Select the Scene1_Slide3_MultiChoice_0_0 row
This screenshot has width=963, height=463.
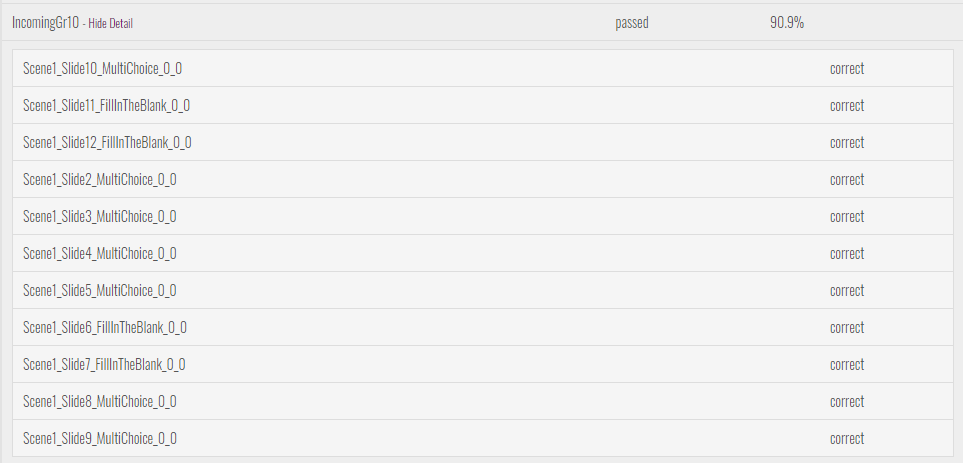(483, 216)
